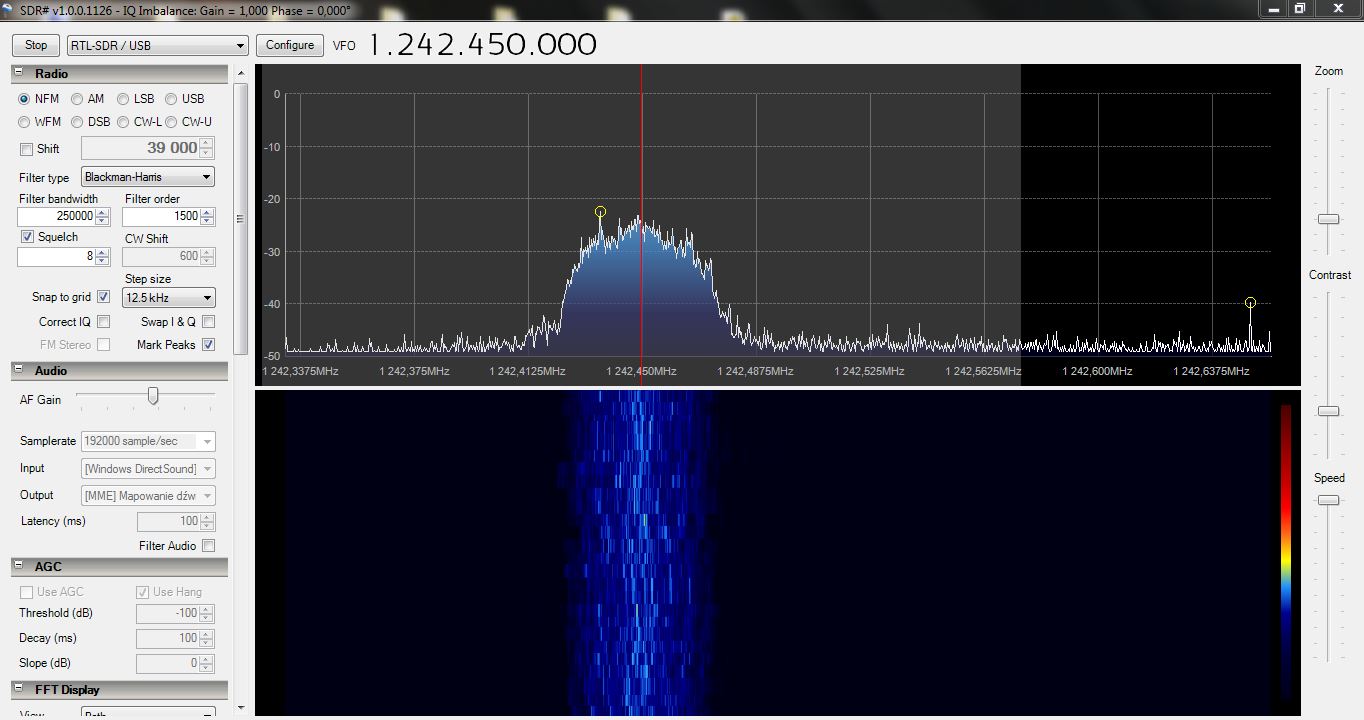Enable the Correct IQ checkbox
Viewport: 1364px width, 720px height.
103,322
